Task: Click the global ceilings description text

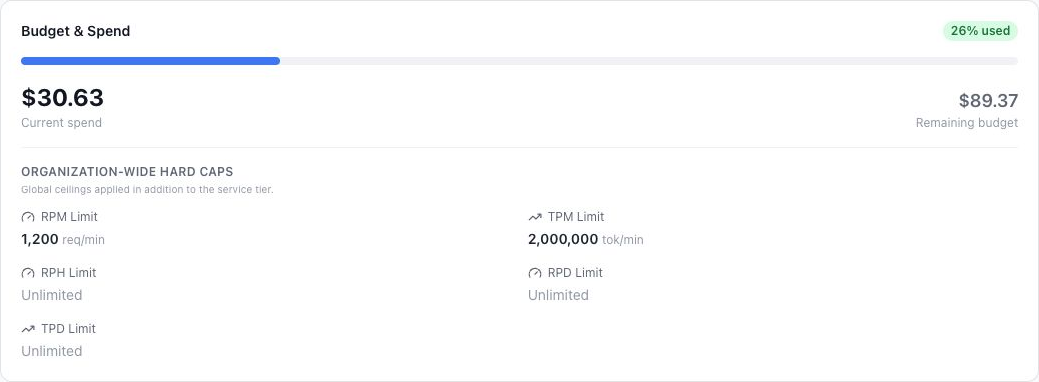Action: point(147,190)
